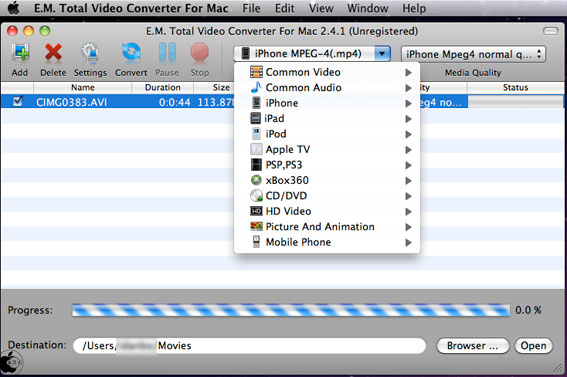Select the CIMG0383.AVI file name

click(71, 102)
